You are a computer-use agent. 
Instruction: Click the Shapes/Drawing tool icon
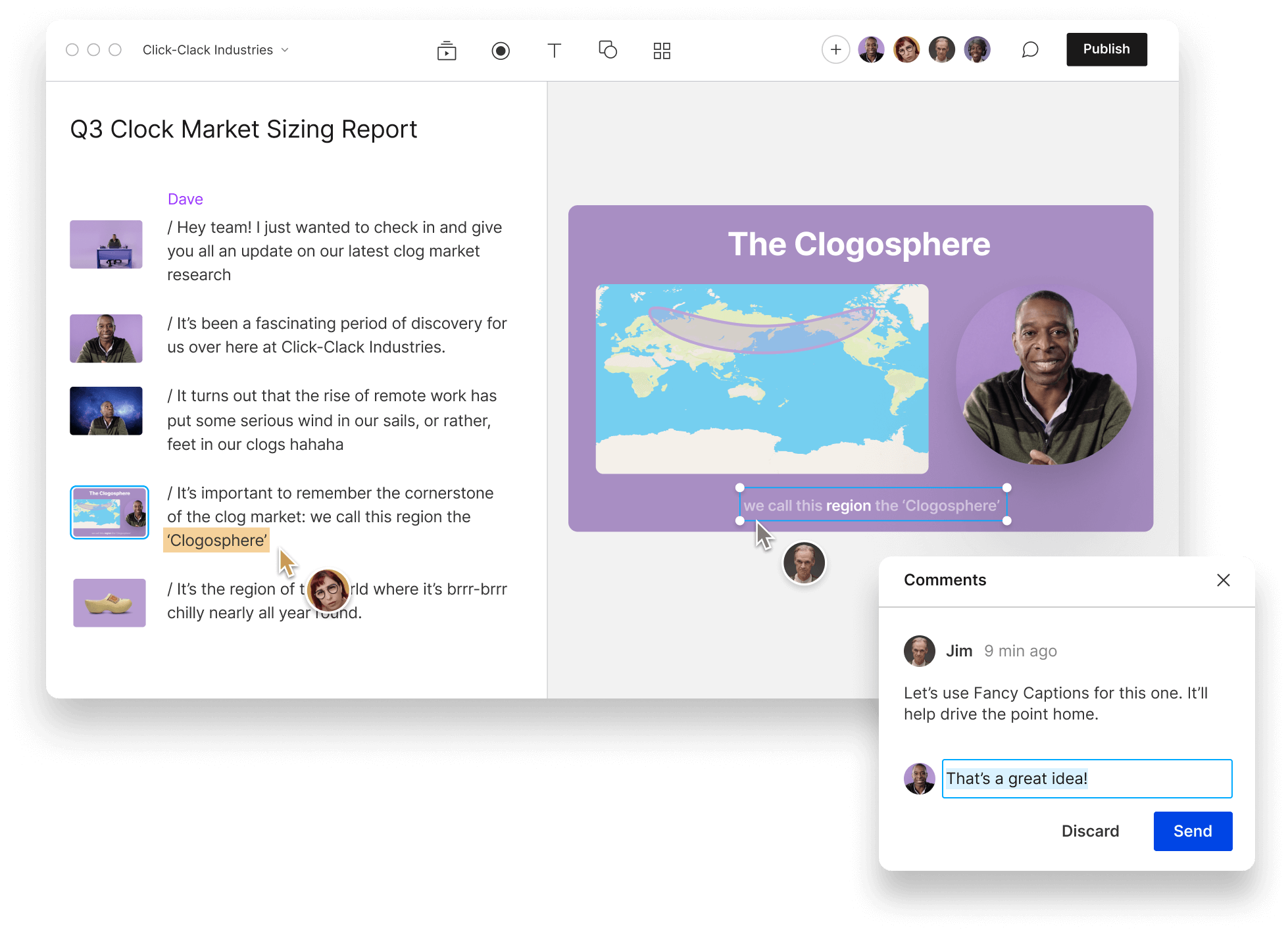coord(608,49)
